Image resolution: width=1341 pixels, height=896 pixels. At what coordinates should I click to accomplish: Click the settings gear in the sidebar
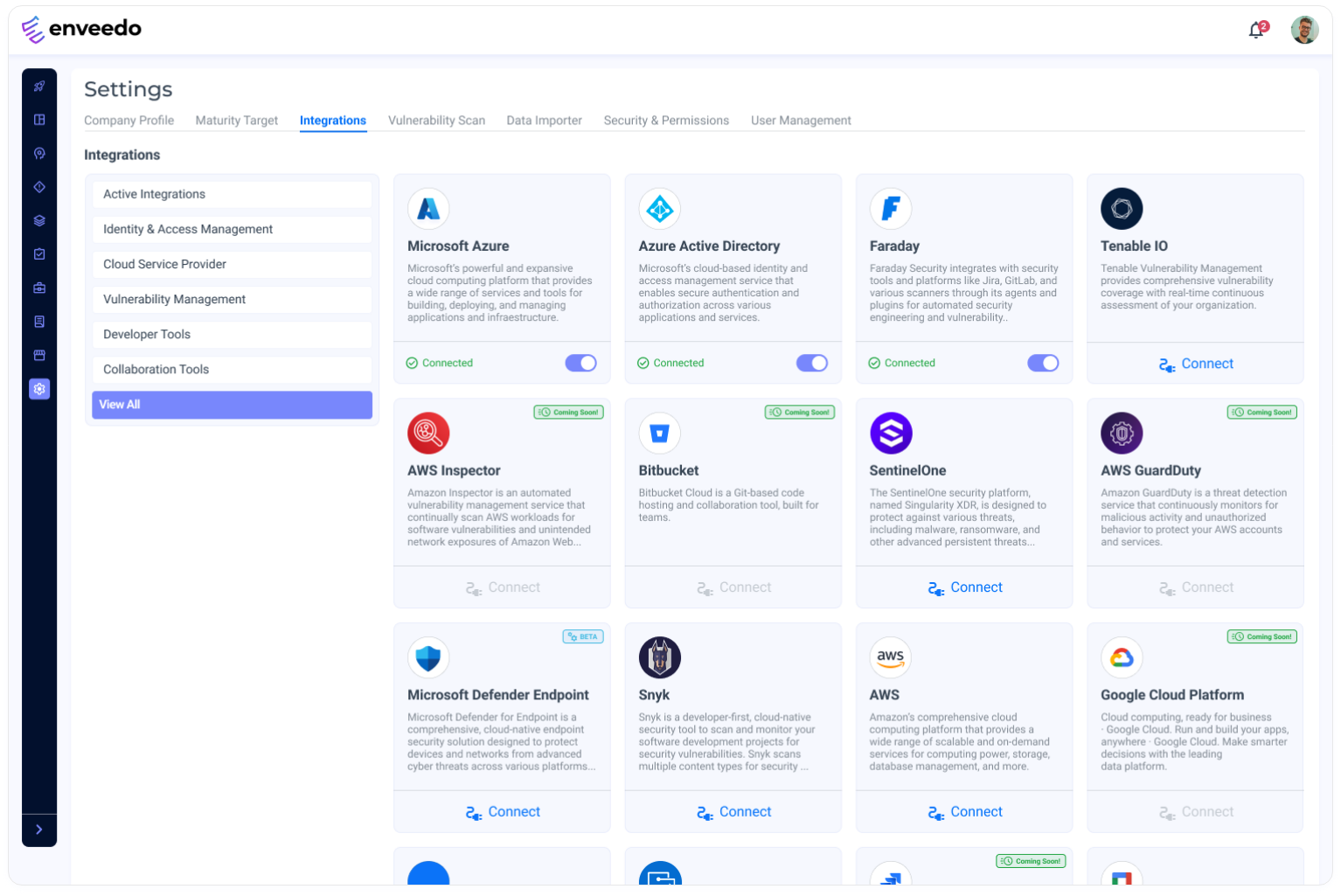click(x=39, y=389)
